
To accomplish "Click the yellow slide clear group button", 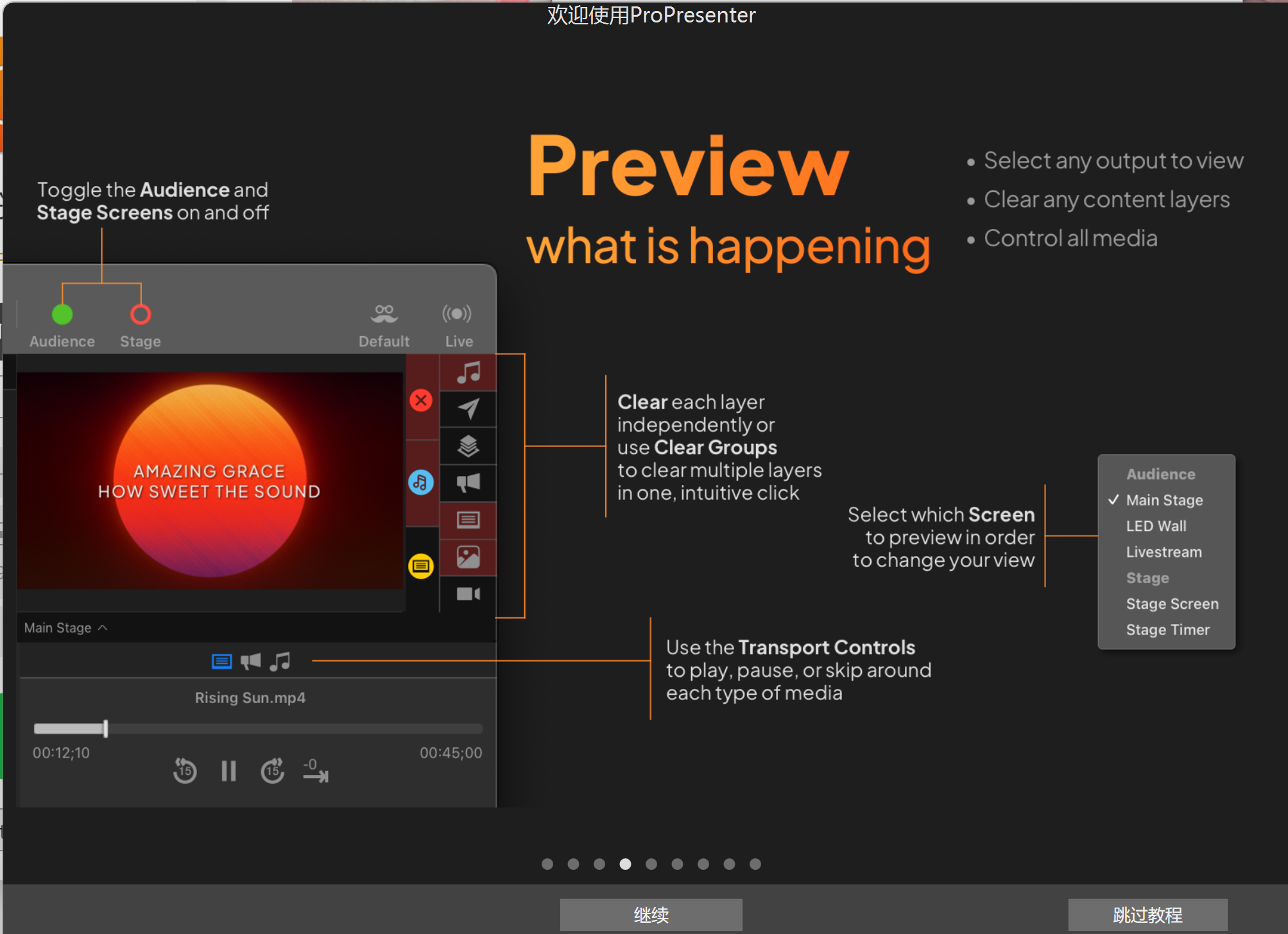I will 421,566.
